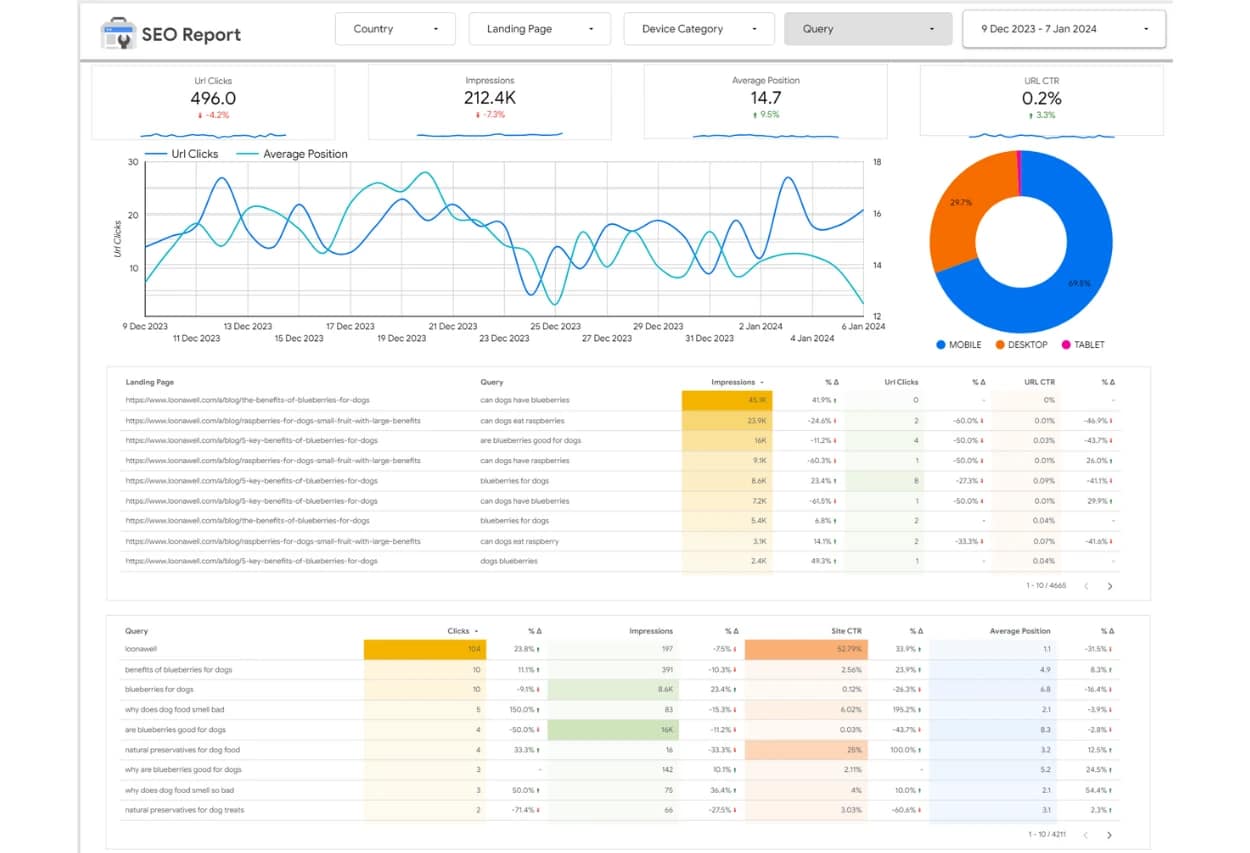Click the Url Clicks scorecard value 496.0
The height and width of the screenshot is (853, 1250).
[213, 98]
